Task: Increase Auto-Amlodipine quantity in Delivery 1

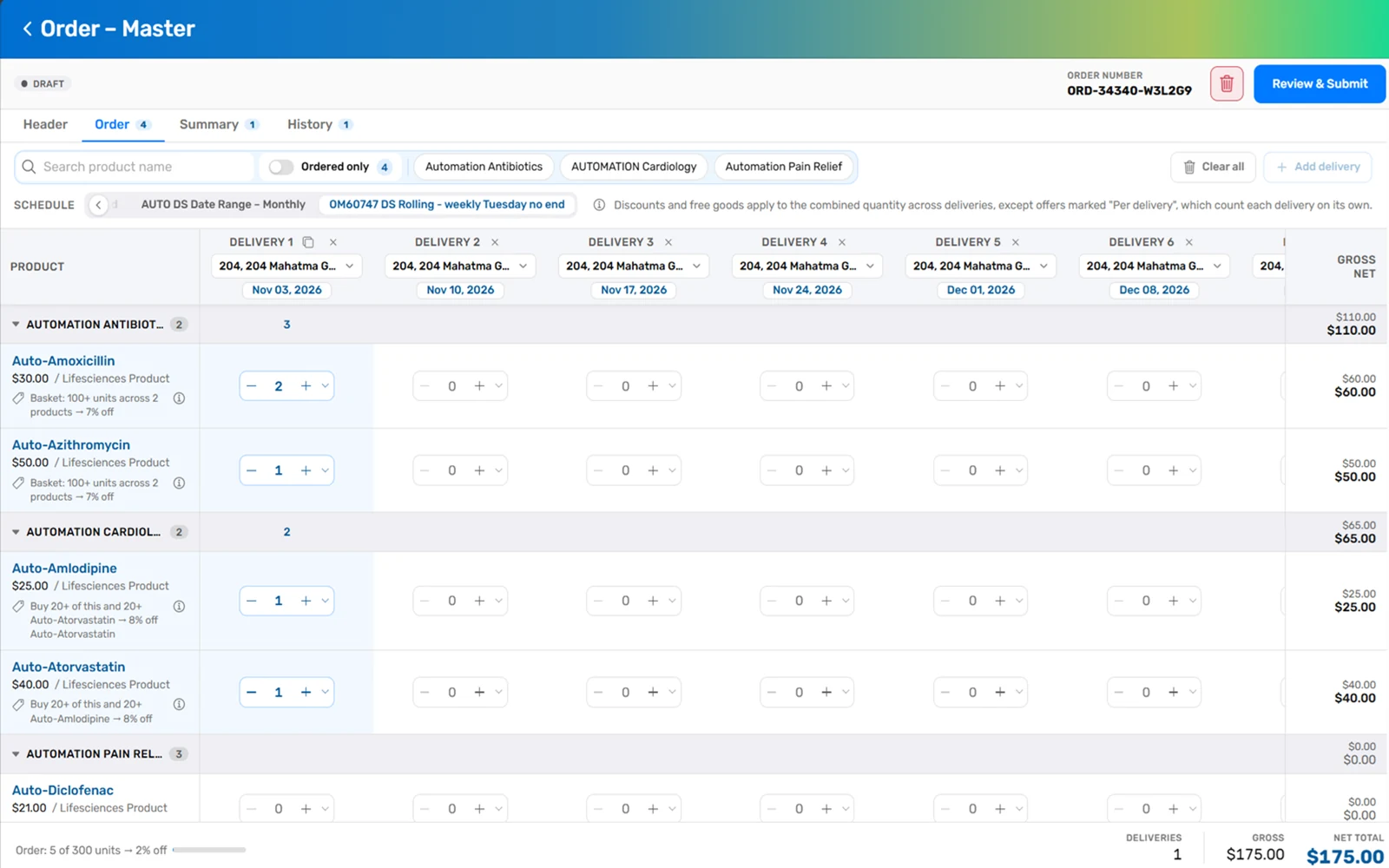Action: pyautogui.click(x=306, y=601)
